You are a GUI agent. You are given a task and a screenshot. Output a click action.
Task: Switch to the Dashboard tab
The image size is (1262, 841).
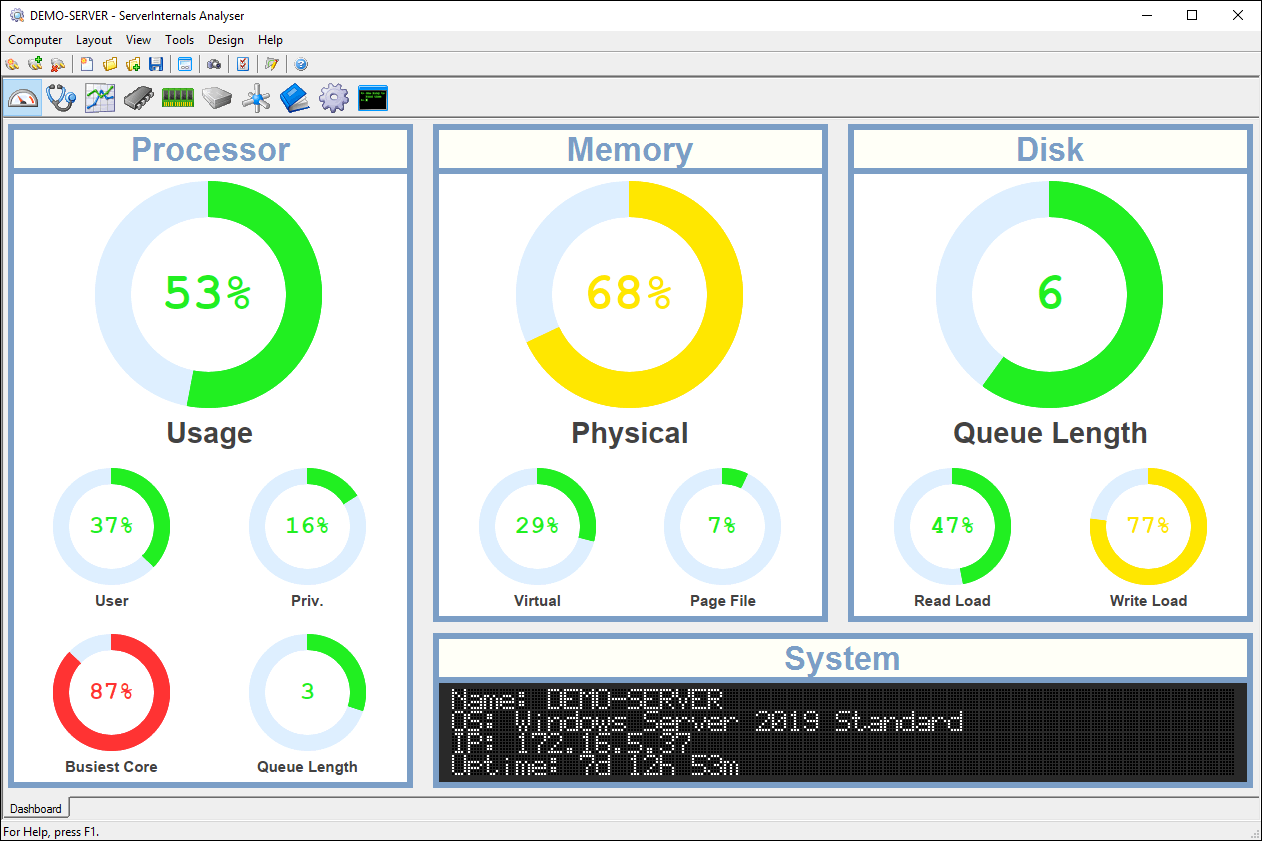(x=36, y=808)
